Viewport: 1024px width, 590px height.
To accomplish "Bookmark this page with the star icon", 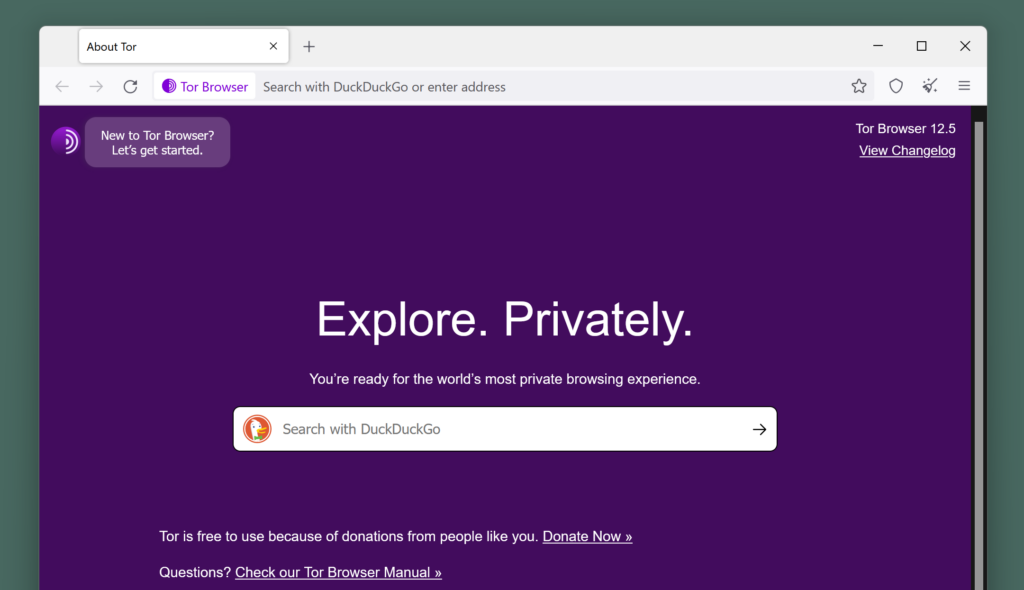I will click(859, 86).
